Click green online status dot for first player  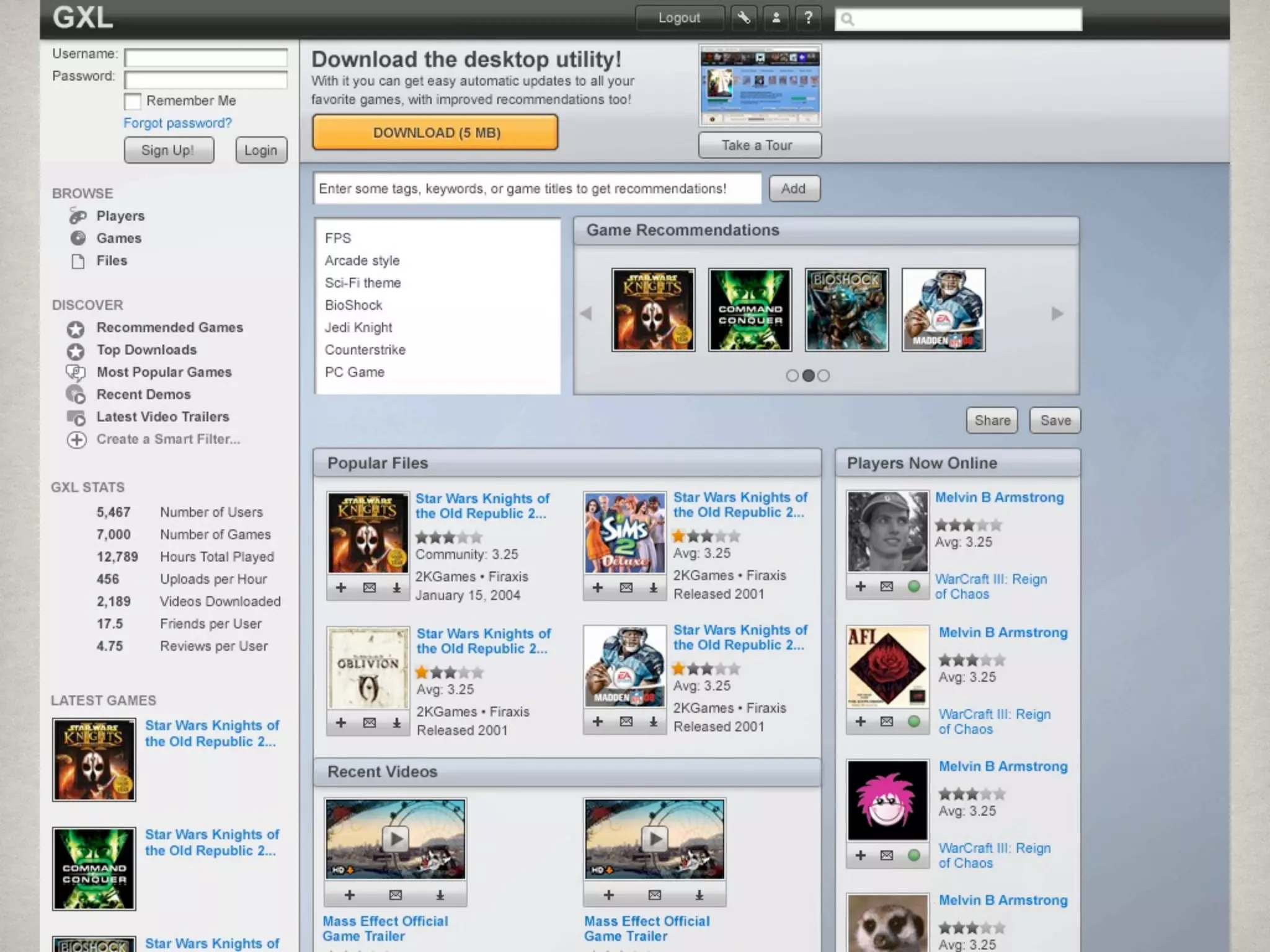[x=913, y=586]
